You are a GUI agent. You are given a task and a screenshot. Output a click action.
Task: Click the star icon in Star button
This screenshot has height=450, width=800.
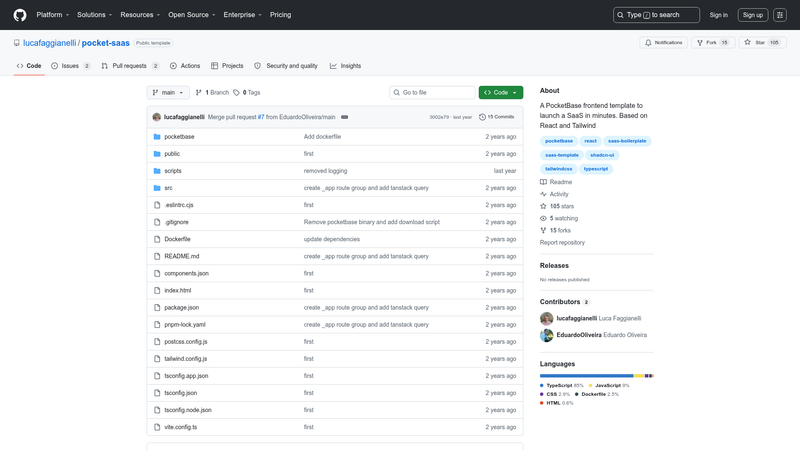[747, 42]
